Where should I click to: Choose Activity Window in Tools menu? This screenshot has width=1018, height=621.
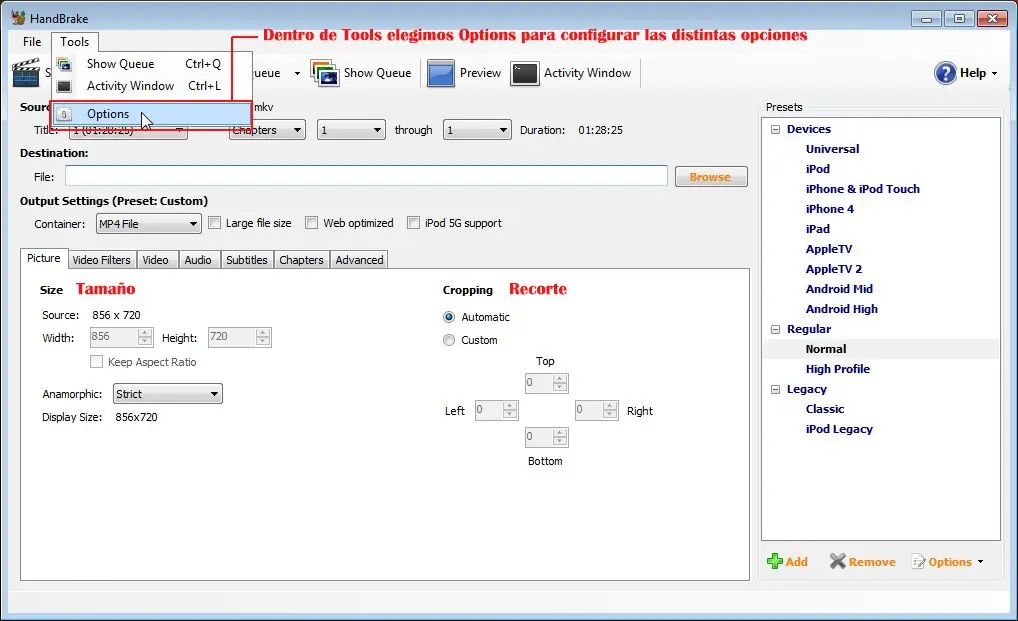151,86
